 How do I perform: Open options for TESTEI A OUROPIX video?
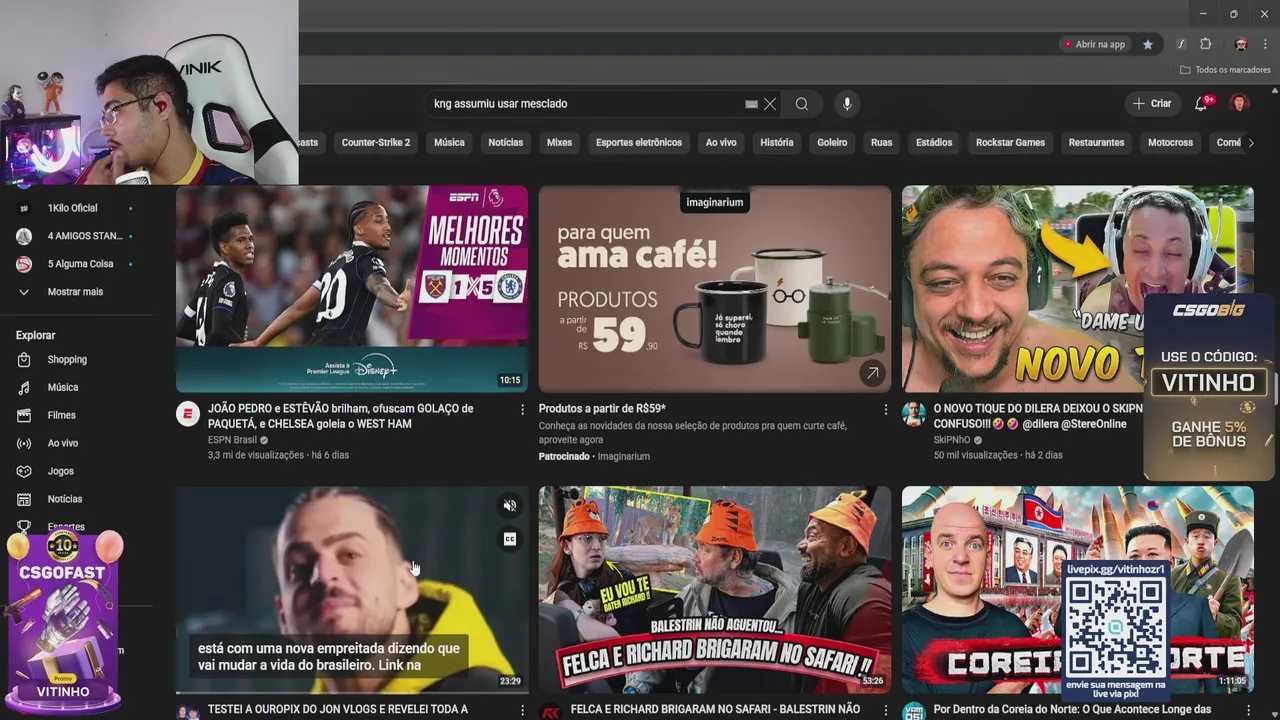pos(522,710)
